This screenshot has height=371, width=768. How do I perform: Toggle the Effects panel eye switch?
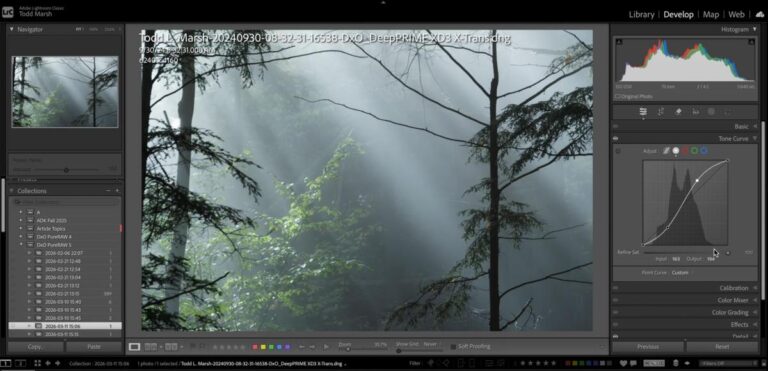(x=616, y=324)
